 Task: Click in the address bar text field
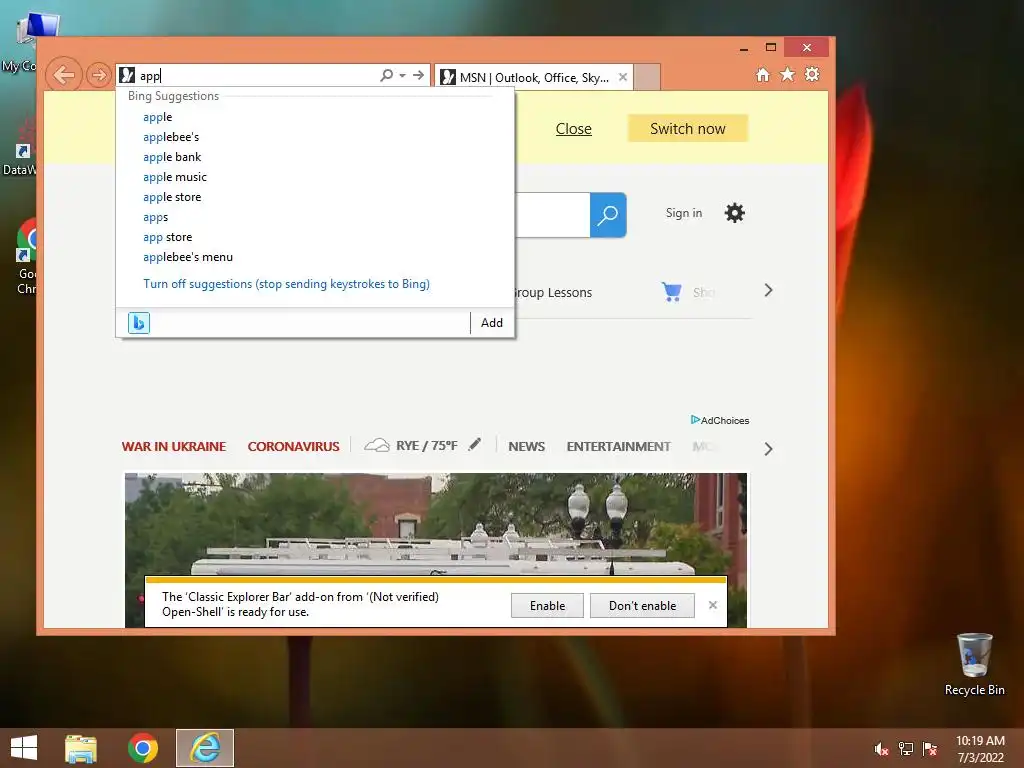(x=258, y=75)
